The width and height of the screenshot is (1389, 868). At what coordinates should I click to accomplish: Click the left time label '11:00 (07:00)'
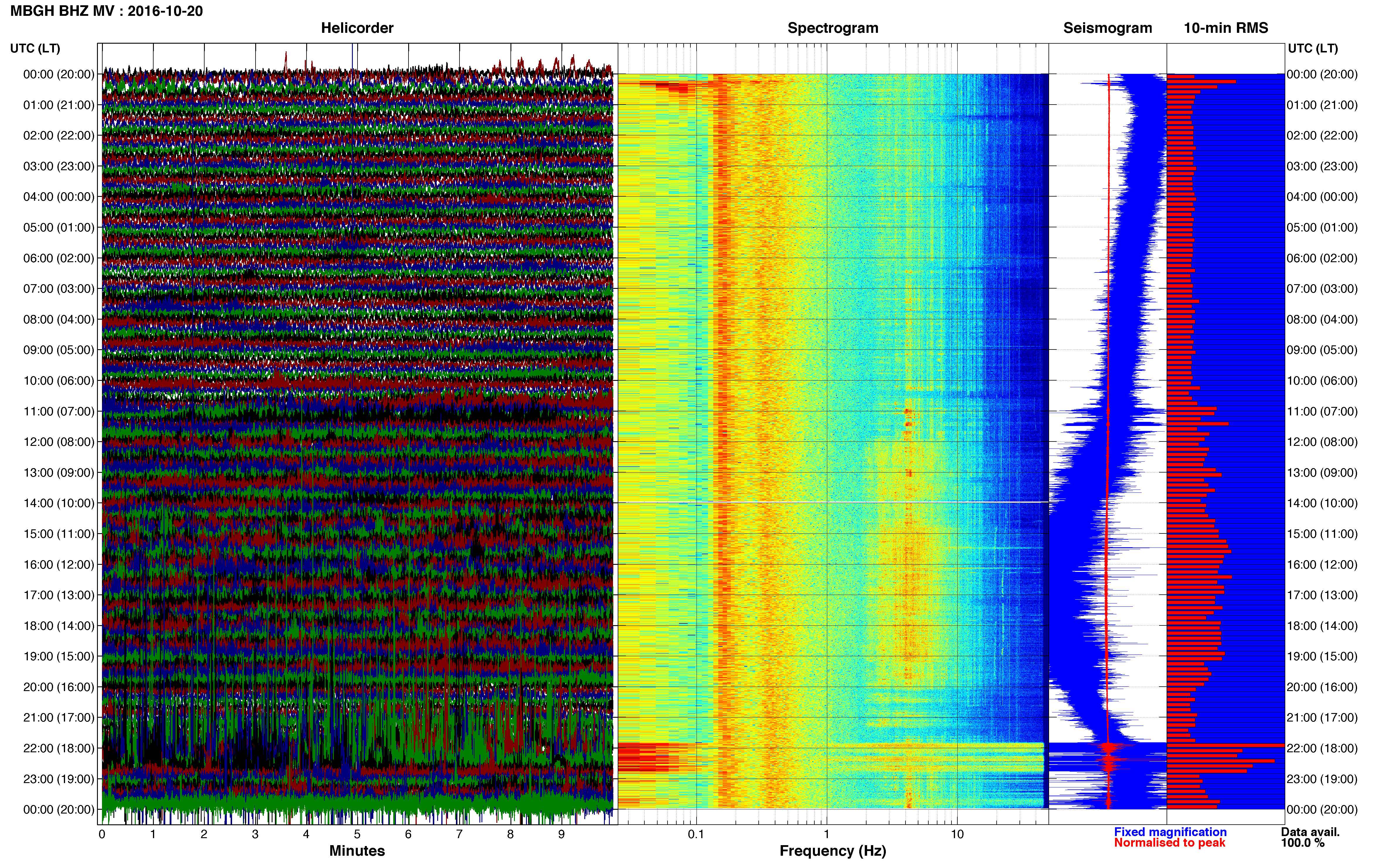point(59,412)
